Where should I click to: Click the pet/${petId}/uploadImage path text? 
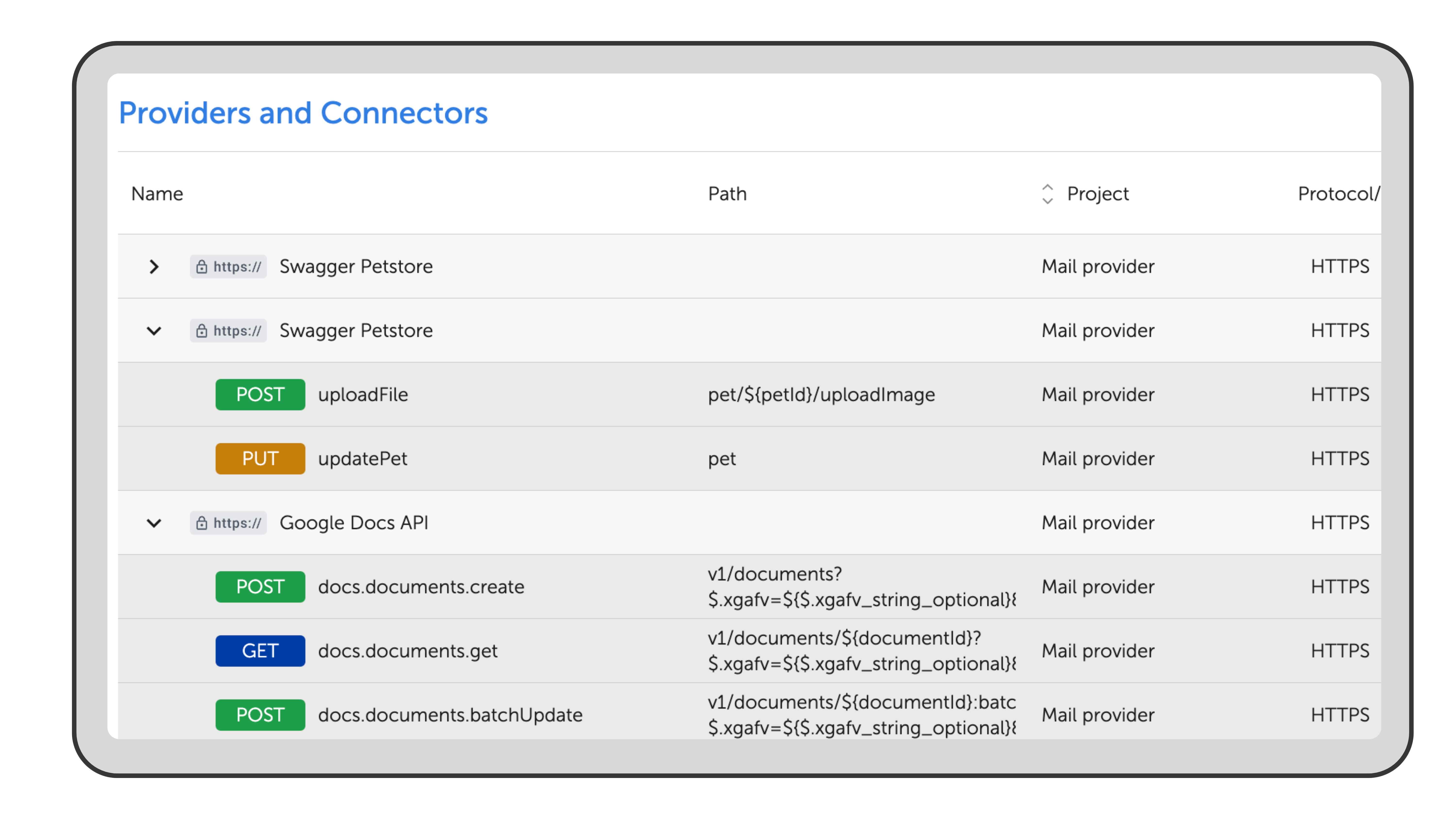(821, 395)
